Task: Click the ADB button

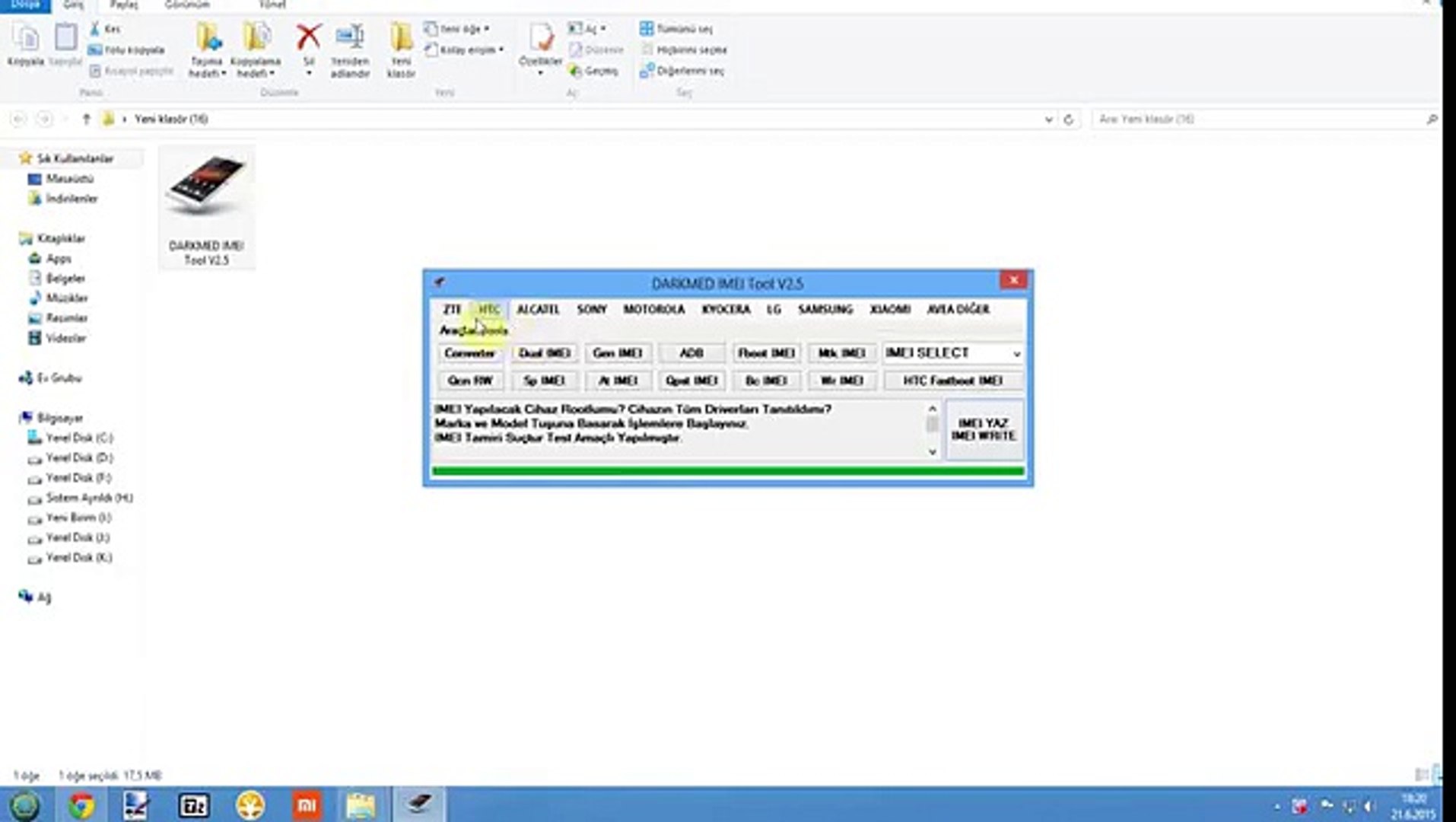Action: coord(691,353)
